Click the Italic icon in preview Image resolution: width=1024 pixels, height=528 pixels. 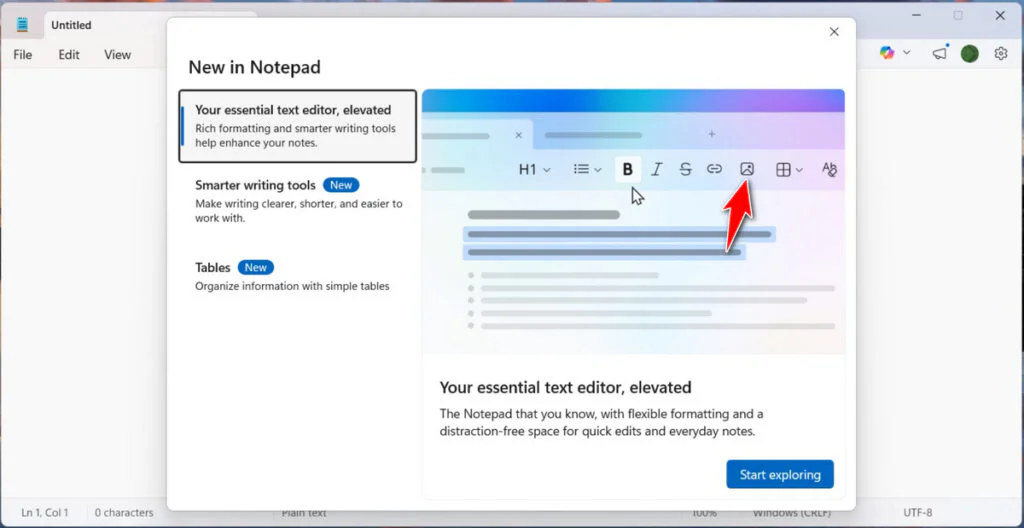tap(657, 170)
